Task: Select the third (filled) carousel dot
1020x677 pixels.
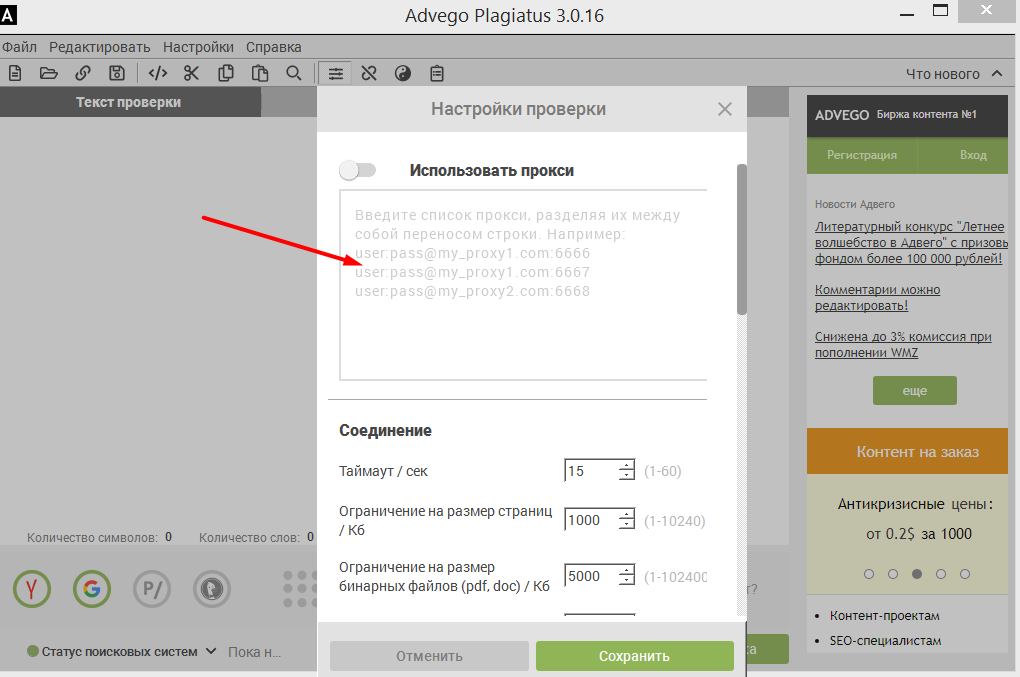Action: tap(917, 574)
